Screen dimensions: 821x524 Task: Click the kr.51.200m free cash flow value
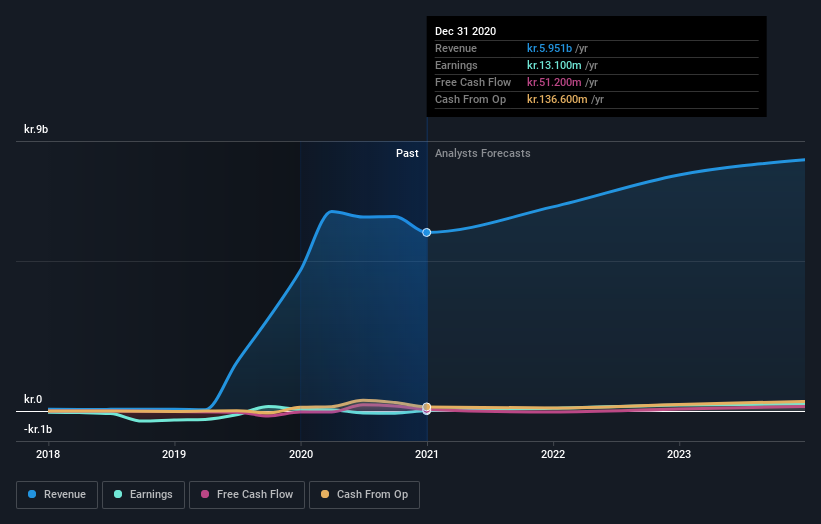(554, 82)
